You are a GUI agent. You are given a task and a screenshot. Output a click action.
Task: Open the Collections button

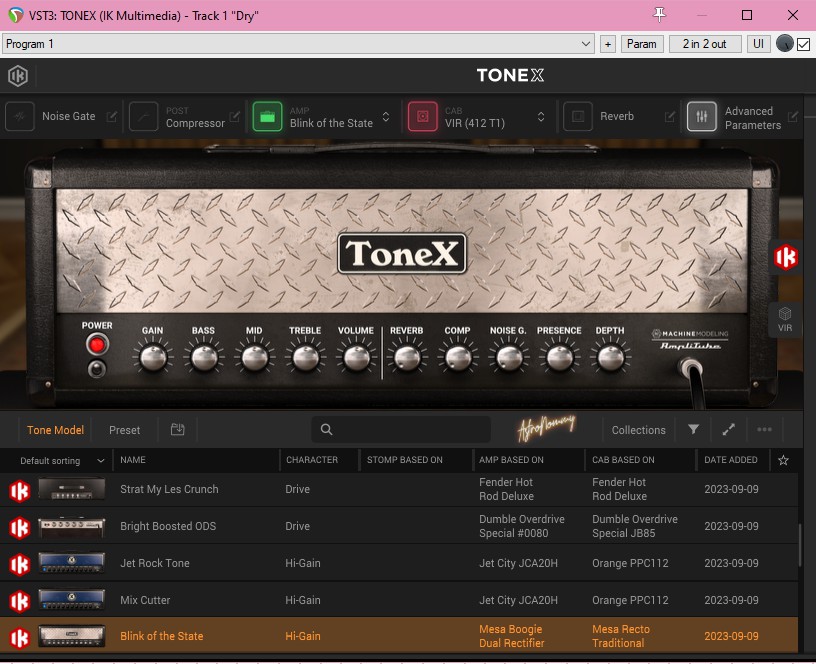639,430
